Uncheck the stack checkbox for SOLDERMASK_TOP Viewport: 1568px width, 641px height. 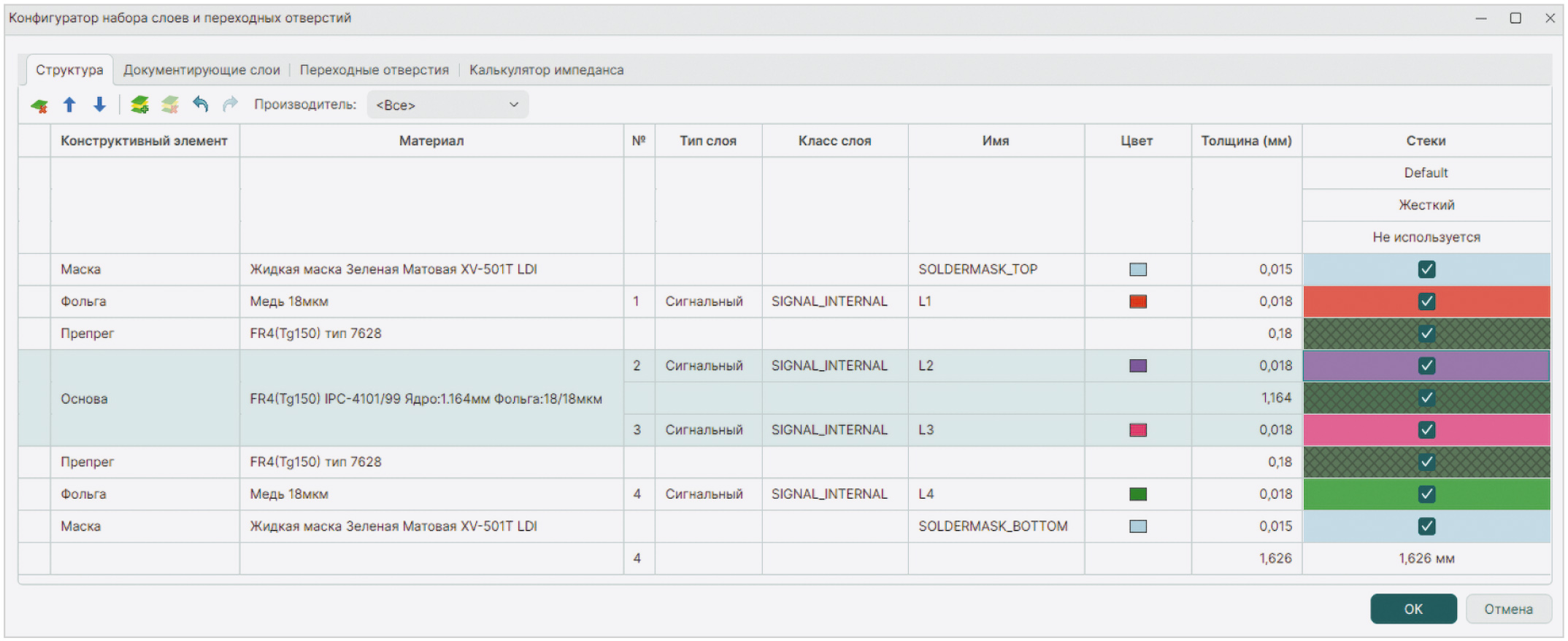coord(1426,269)
